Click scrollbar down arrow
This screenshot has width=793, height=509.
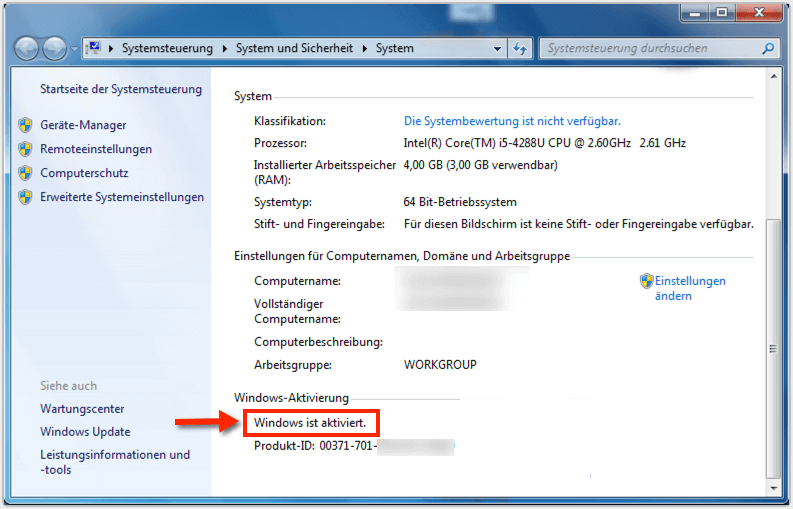click(x=774, y=489)
